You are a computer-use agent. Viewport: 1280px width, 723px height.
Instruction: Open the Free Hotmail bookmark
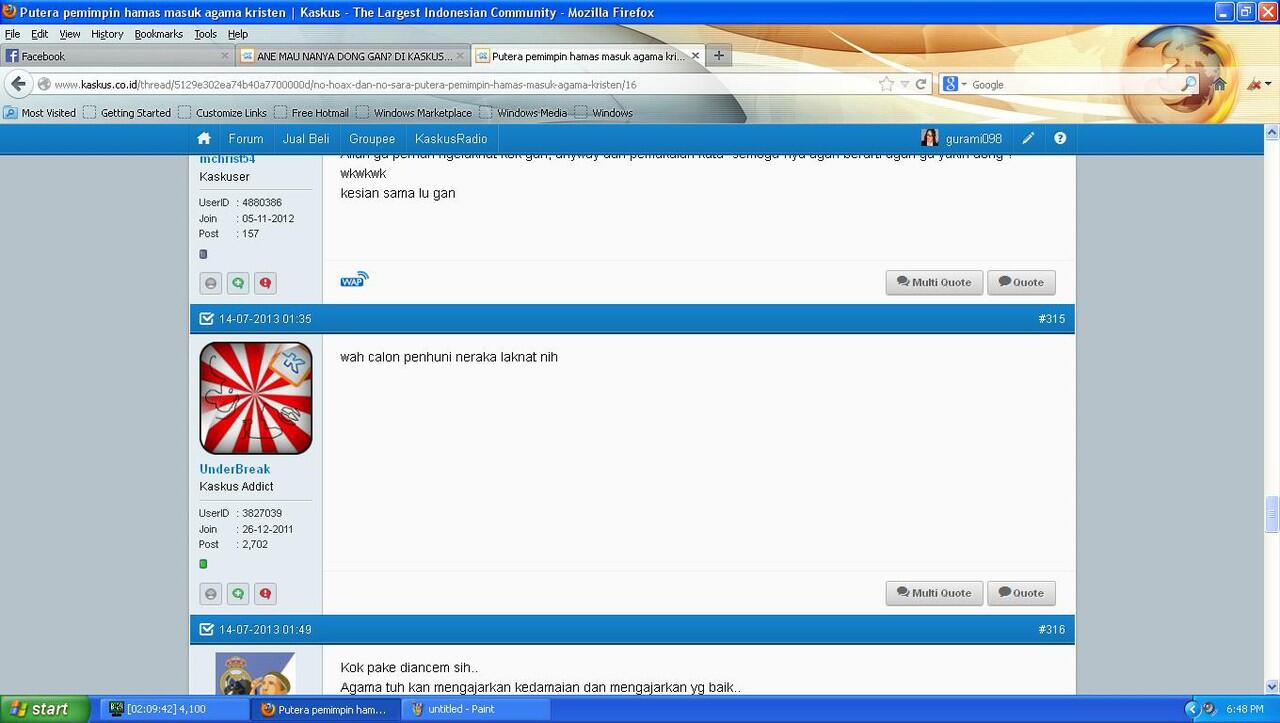311,113
